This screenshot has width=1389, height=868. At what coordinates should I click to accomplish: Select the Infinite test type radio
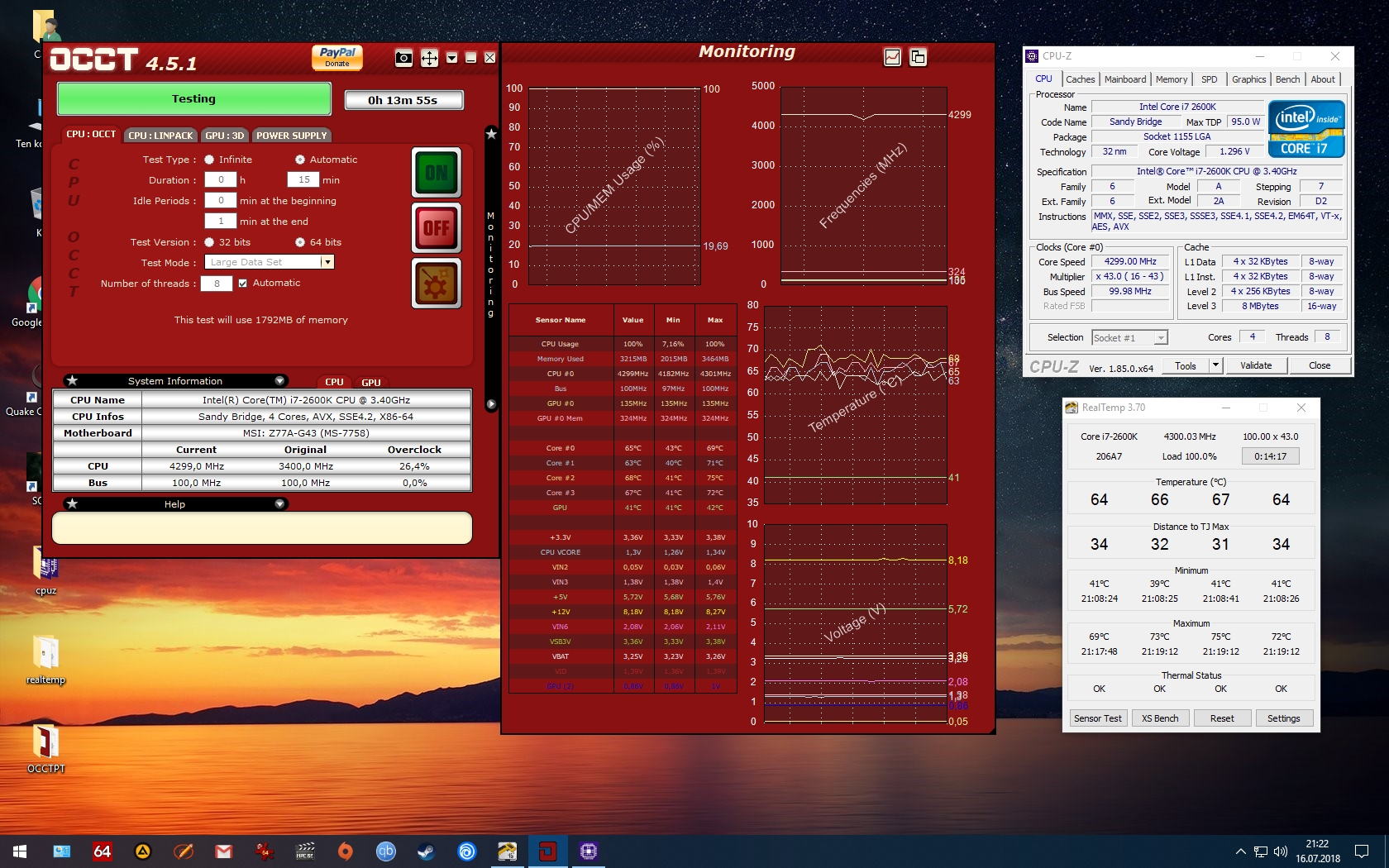click(209, 160)
